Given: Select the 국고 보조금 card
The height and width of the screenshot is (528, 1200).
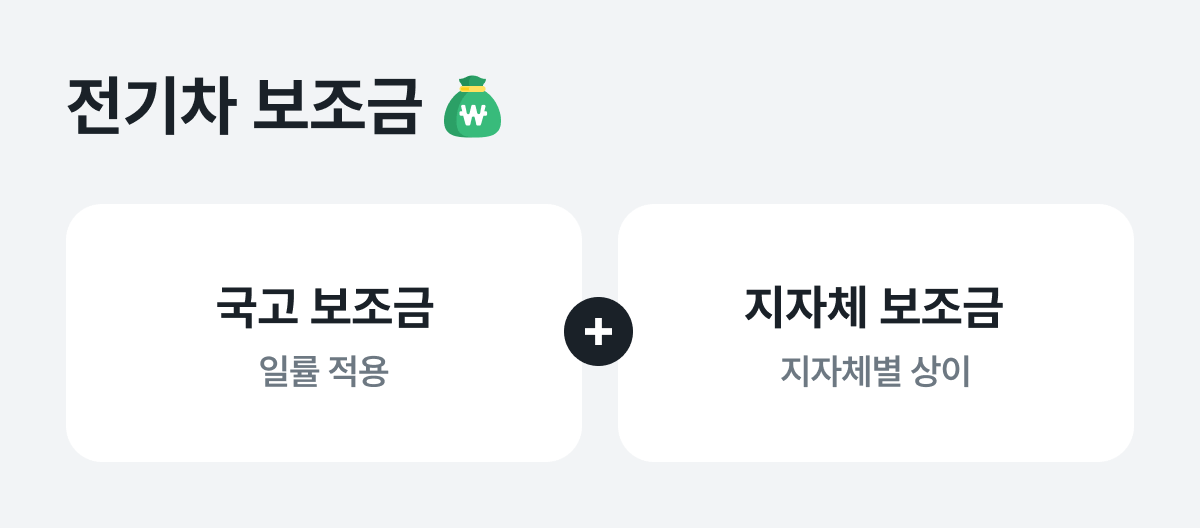Looking at the screenshot, I should 324,332.
